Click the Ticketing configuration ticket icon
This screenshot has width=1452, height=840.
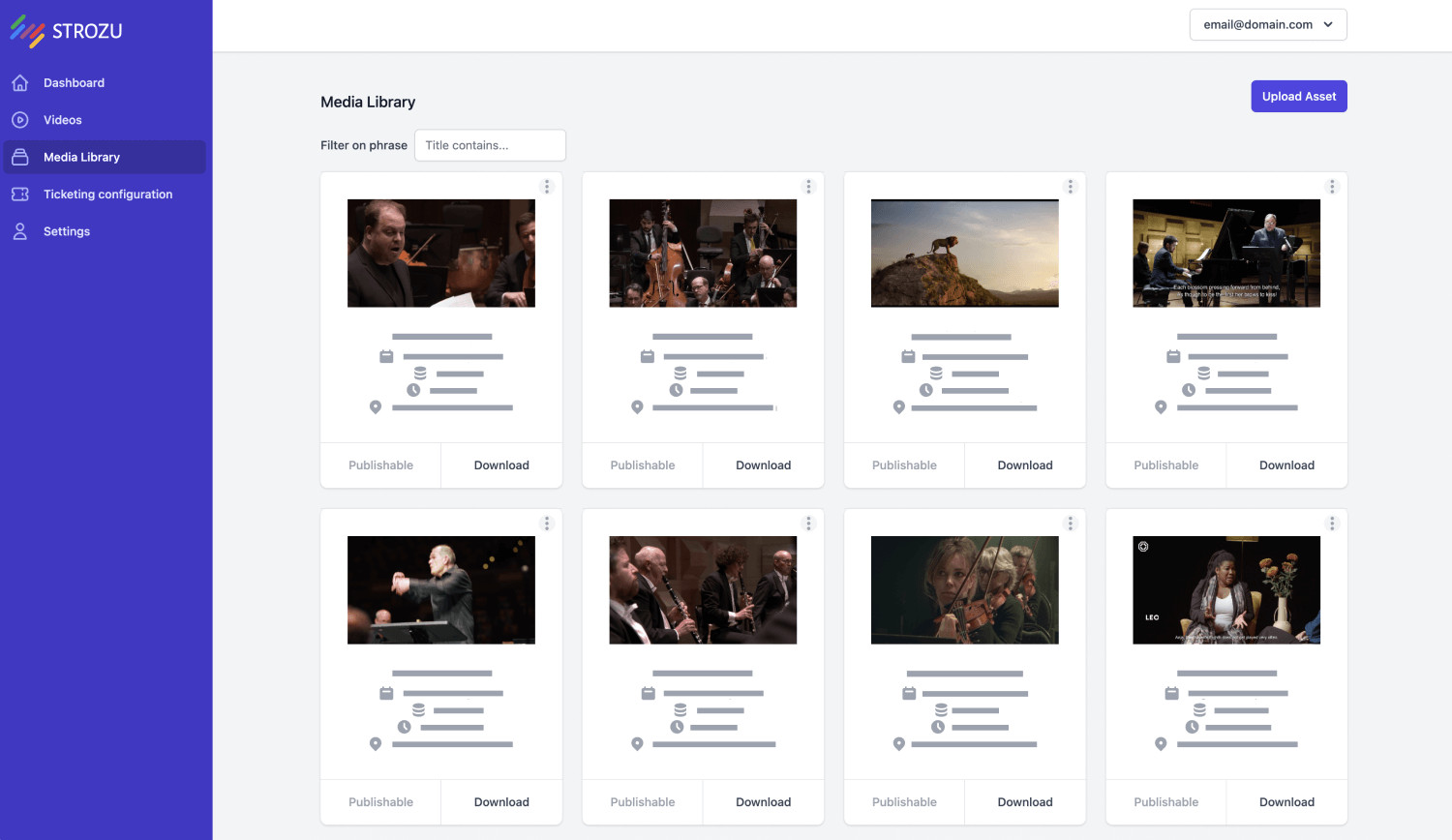coord(20,195)
